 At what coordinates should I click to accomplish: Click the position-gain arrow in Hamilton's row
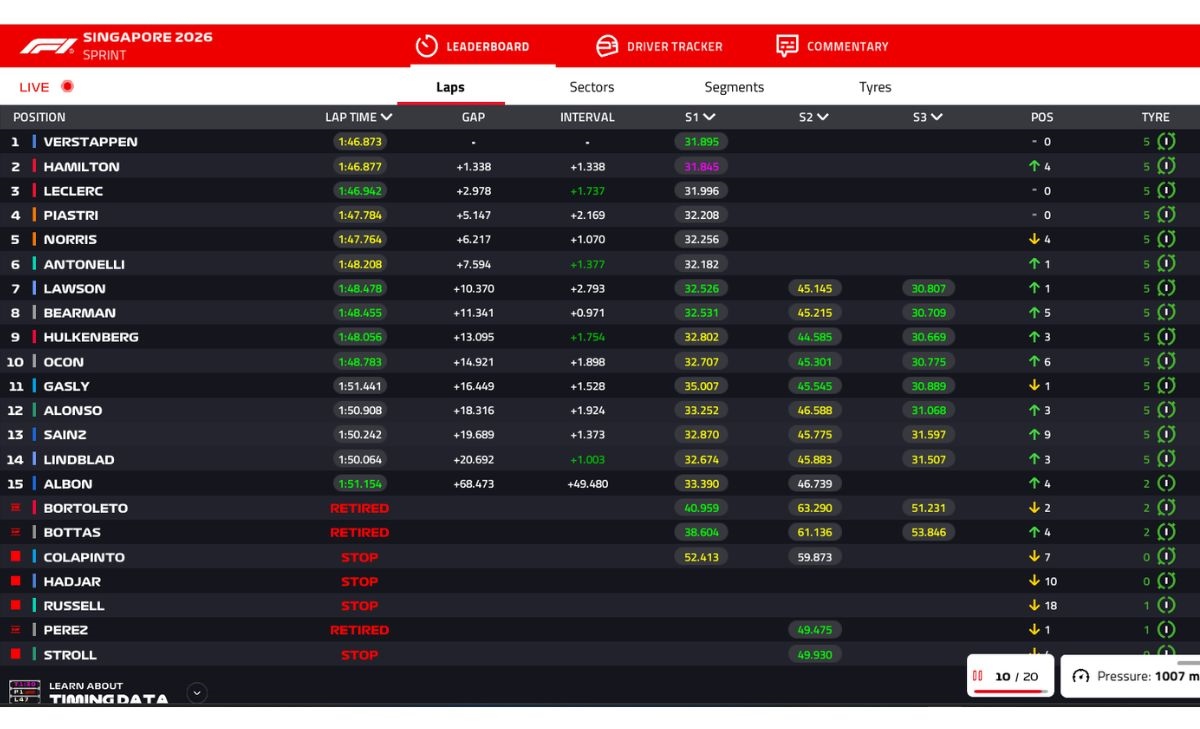[x=1034, y=167]
